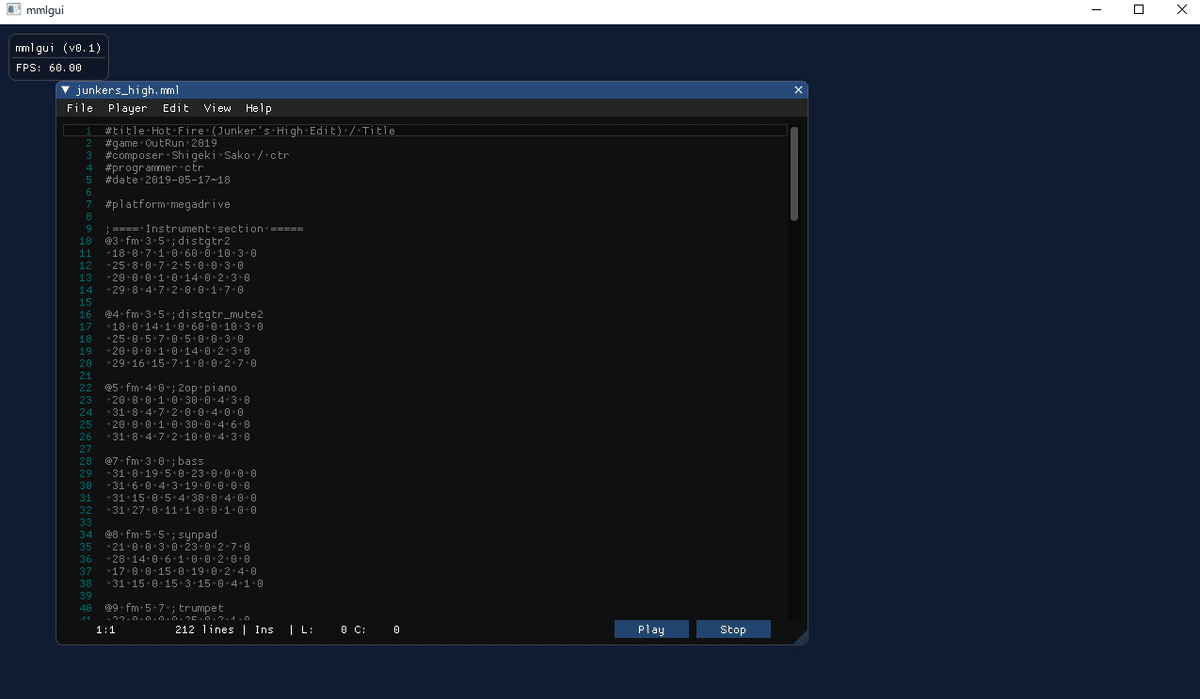This screenshot has height=699, width=1200.
Task: Click the 212 lines counter in status bar
Action: [x=204, y=629]
